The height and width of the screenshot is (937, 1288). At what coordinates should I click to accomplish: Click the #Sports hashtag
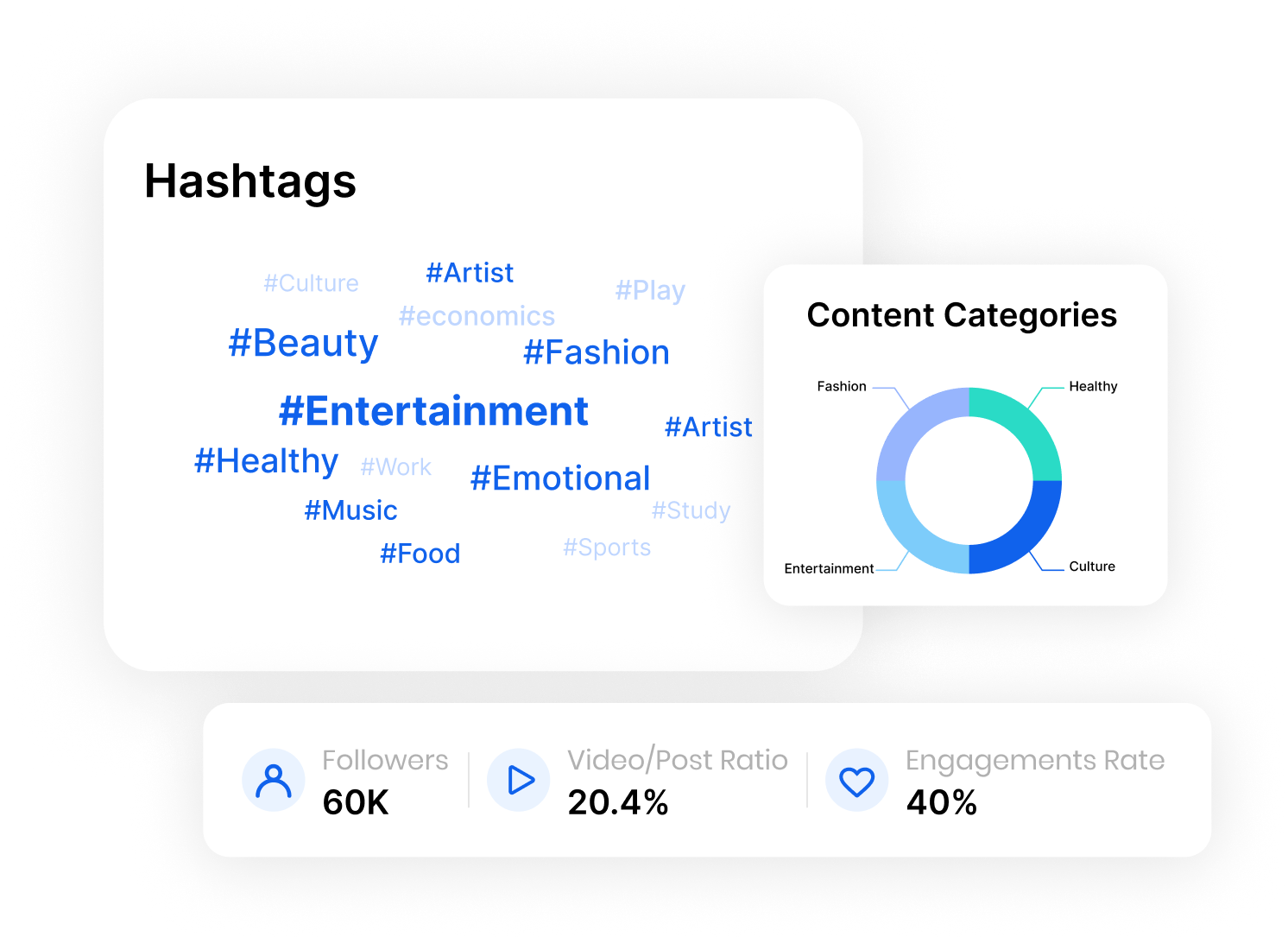(x=607, y=548)
